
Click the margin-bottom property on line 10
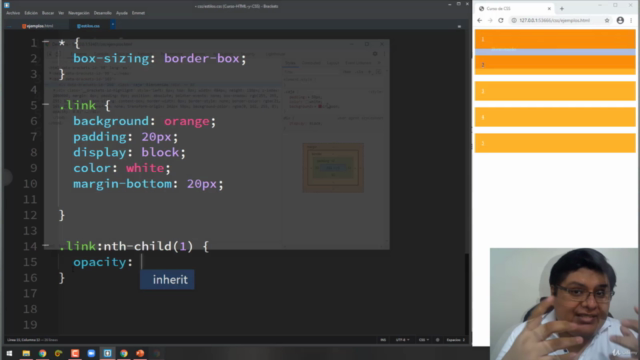point(122,184)
